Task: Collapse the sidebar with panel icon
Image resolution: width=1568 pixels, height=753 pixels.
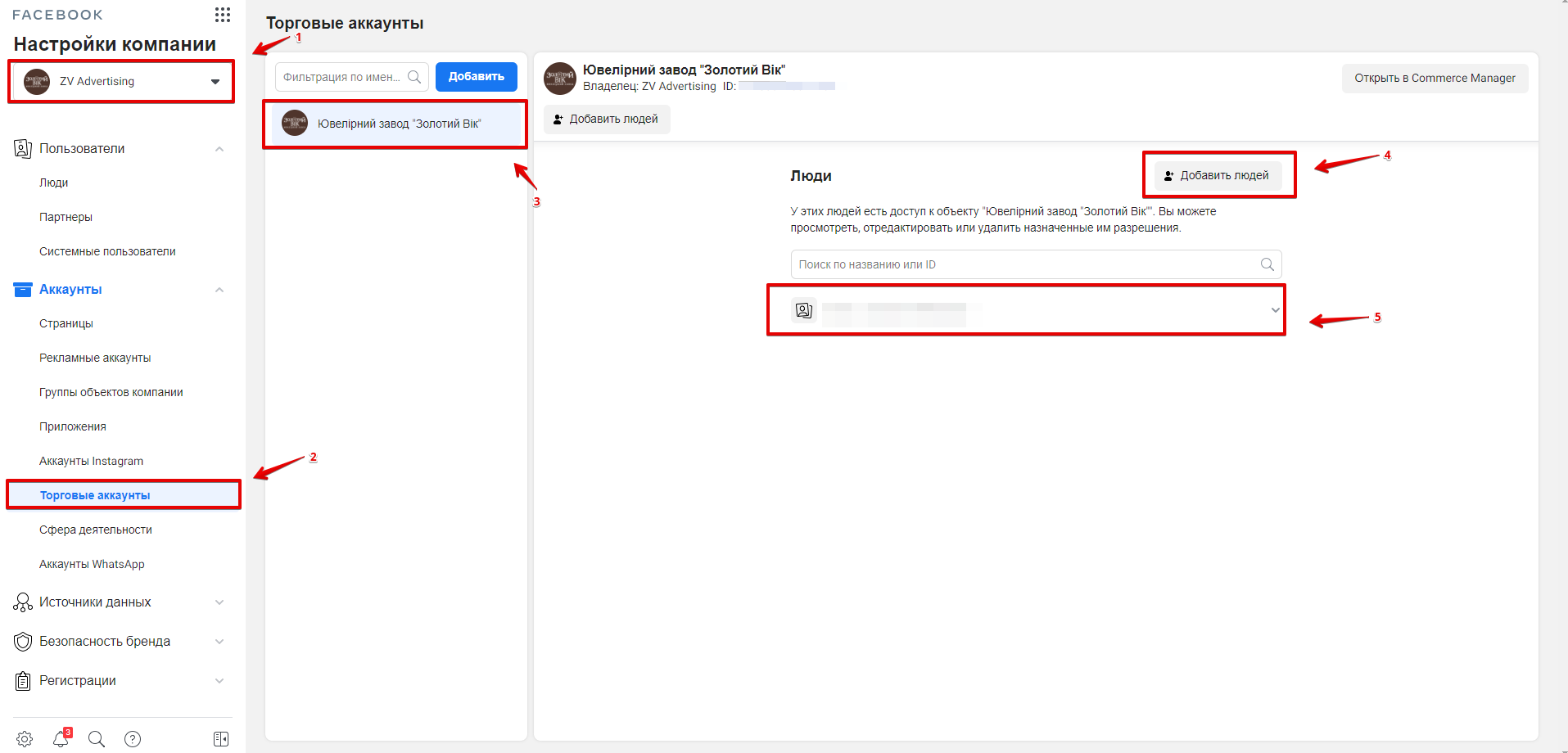Action: [x=221, y=739]
